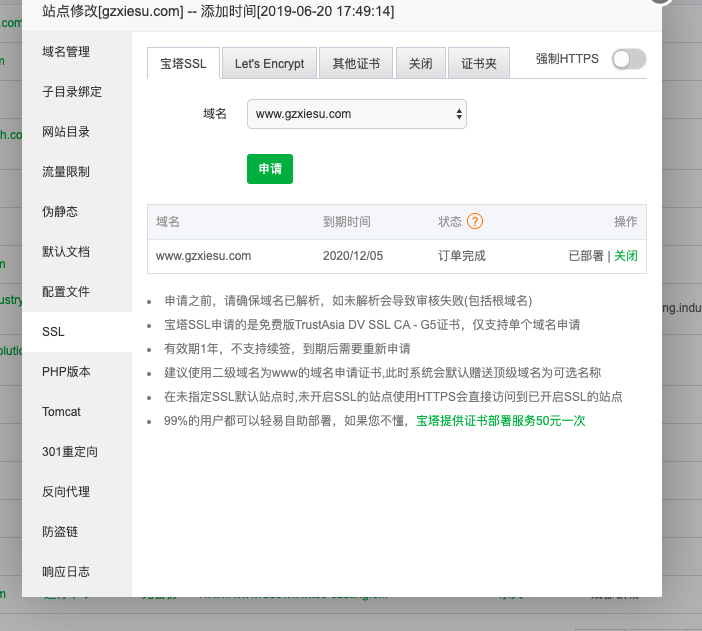
Task: Click the note 有效期1年，不支持续签
Action: pos(287,348)
